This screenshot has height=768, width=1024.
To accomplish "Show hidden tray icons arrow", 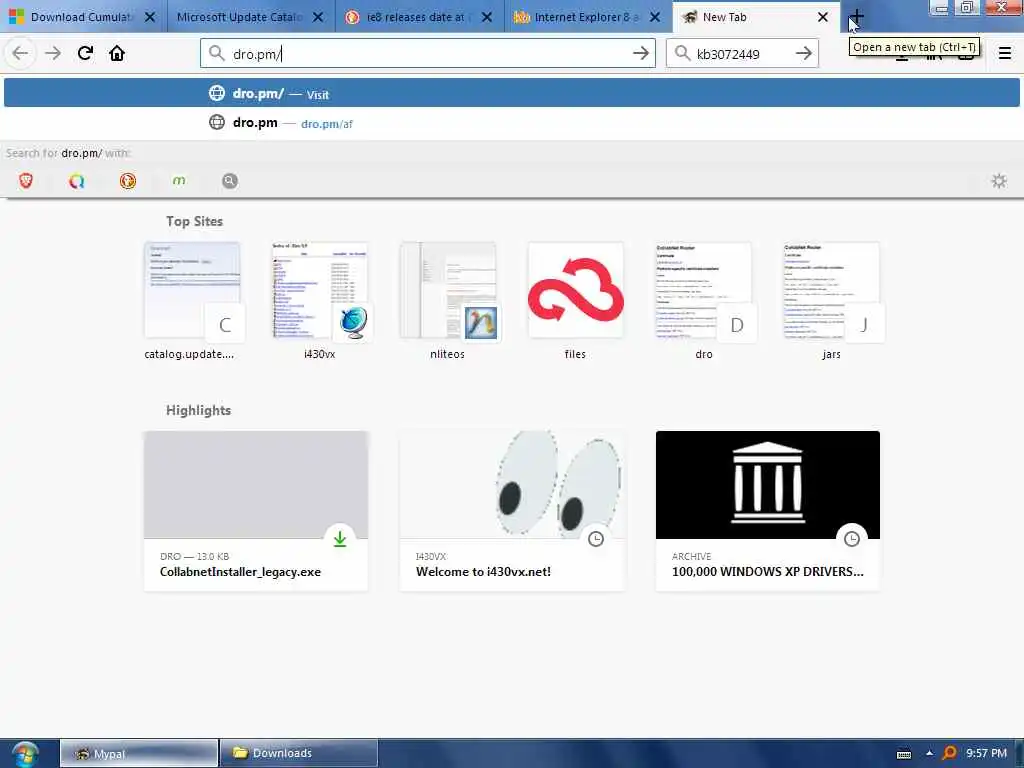I will tap(929, 754).
